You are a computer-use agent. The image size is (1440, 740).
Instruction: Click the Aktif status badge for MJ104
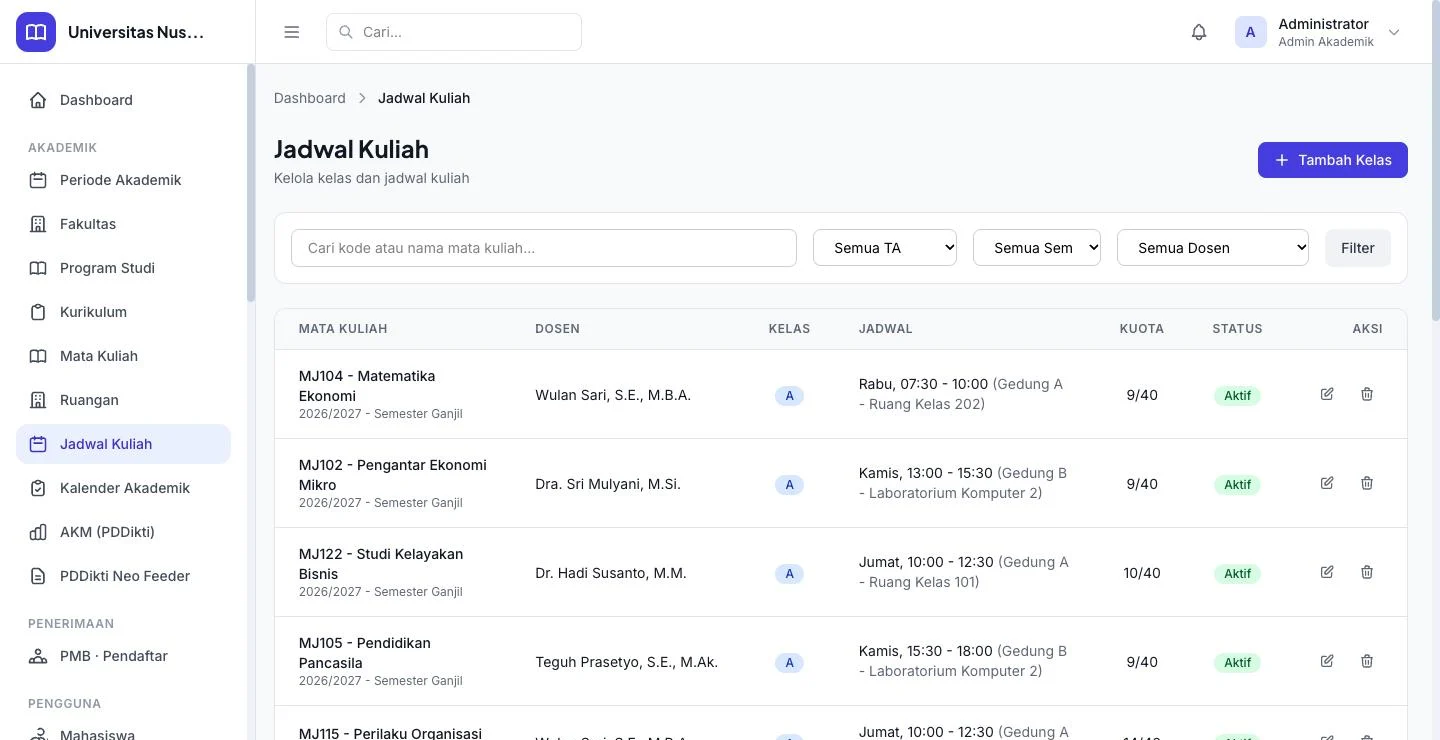click(x=1238, y=395)
